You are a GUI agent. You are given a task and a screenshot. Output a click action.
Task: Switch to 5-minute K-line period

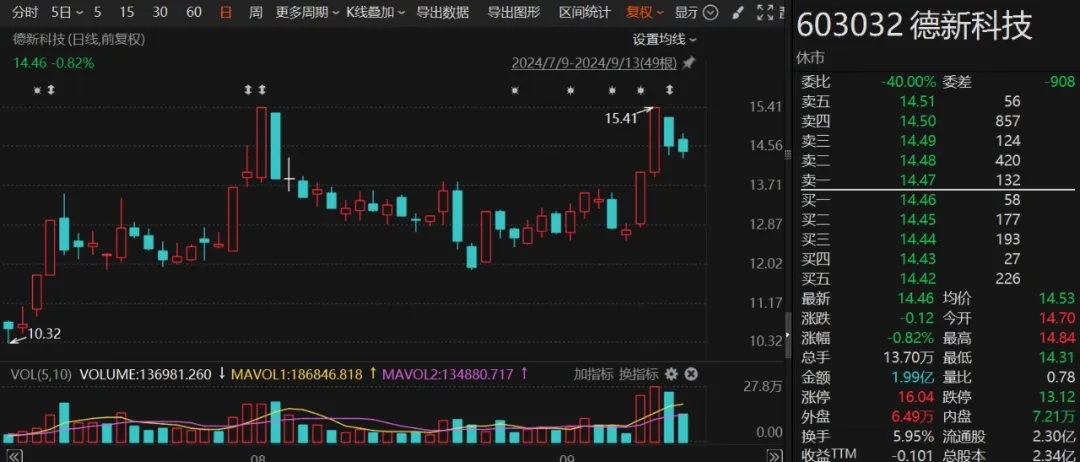coord(97,12)
